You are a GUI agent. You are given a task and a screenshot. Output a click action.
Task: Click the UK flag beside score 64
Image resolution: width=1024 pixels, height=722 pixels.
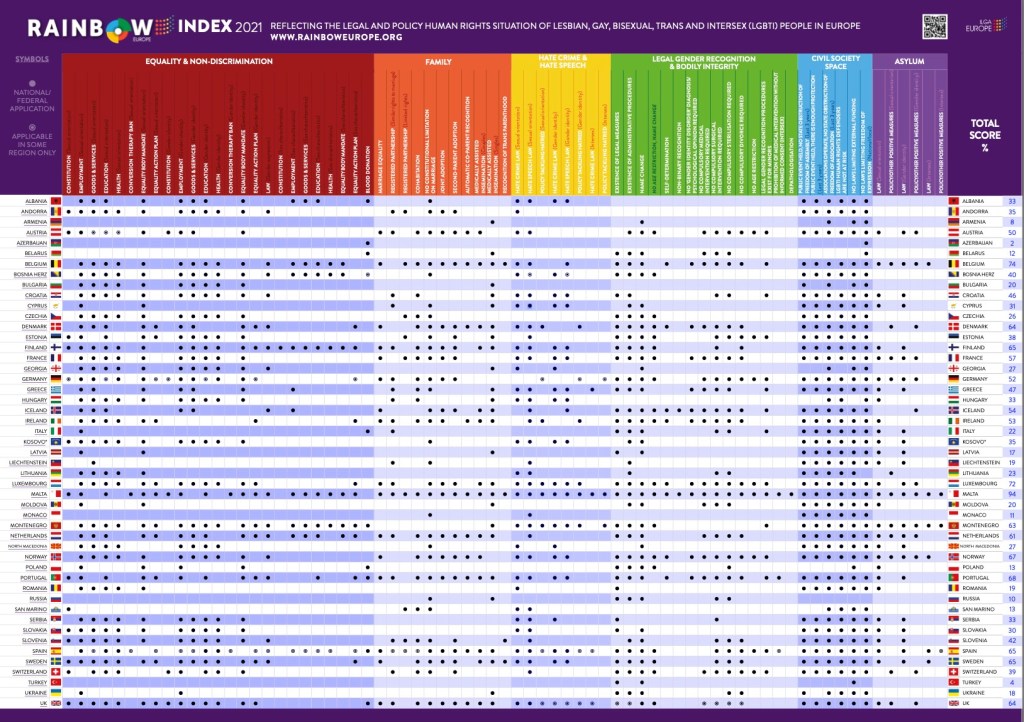[x=953, y=703]
